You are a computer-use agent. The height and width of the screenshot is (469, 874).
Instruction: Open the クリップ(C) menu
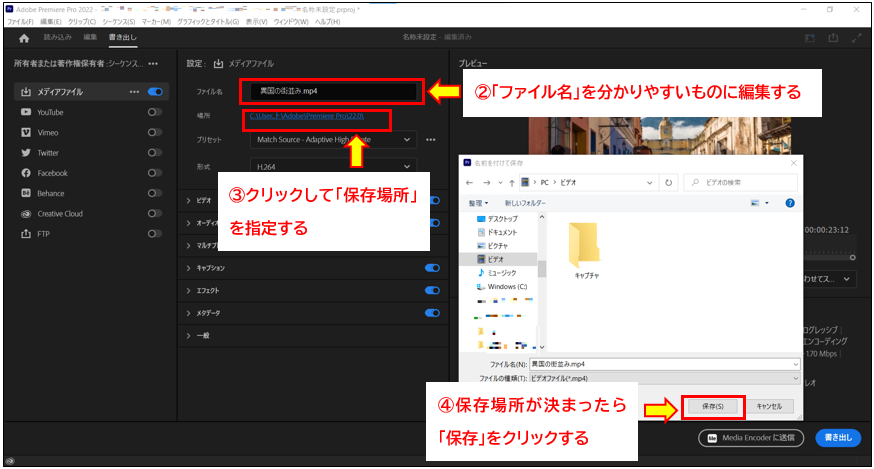(82, 22)
